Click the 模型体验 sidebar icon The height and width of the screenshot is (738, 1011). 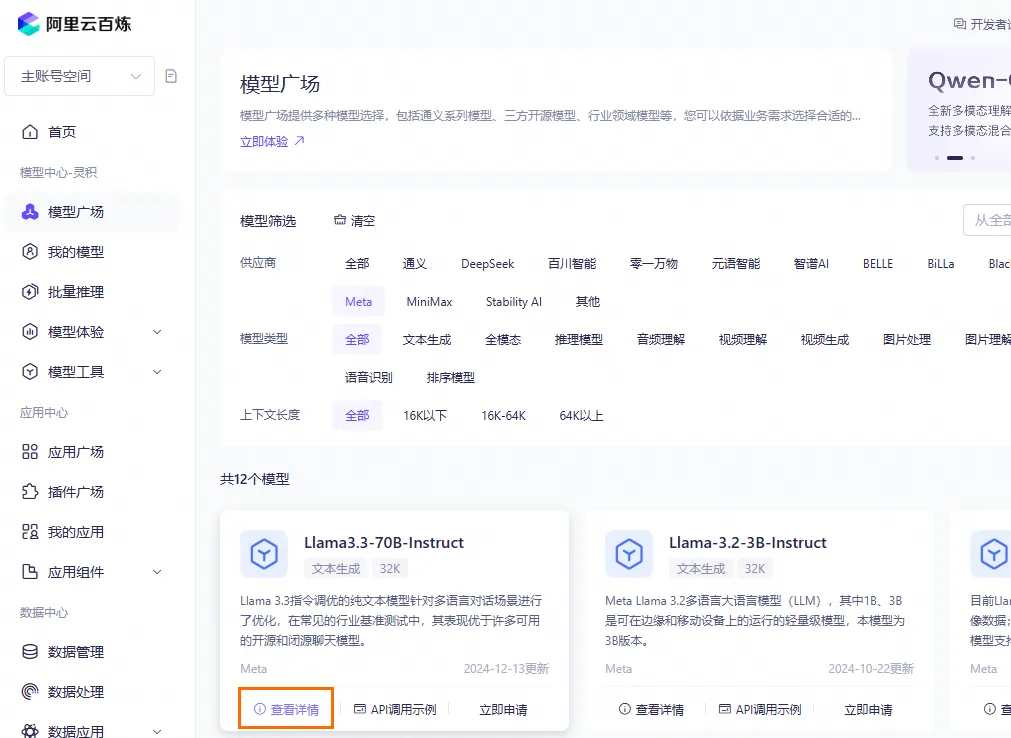pyautogui.click(x=30, y=332)
